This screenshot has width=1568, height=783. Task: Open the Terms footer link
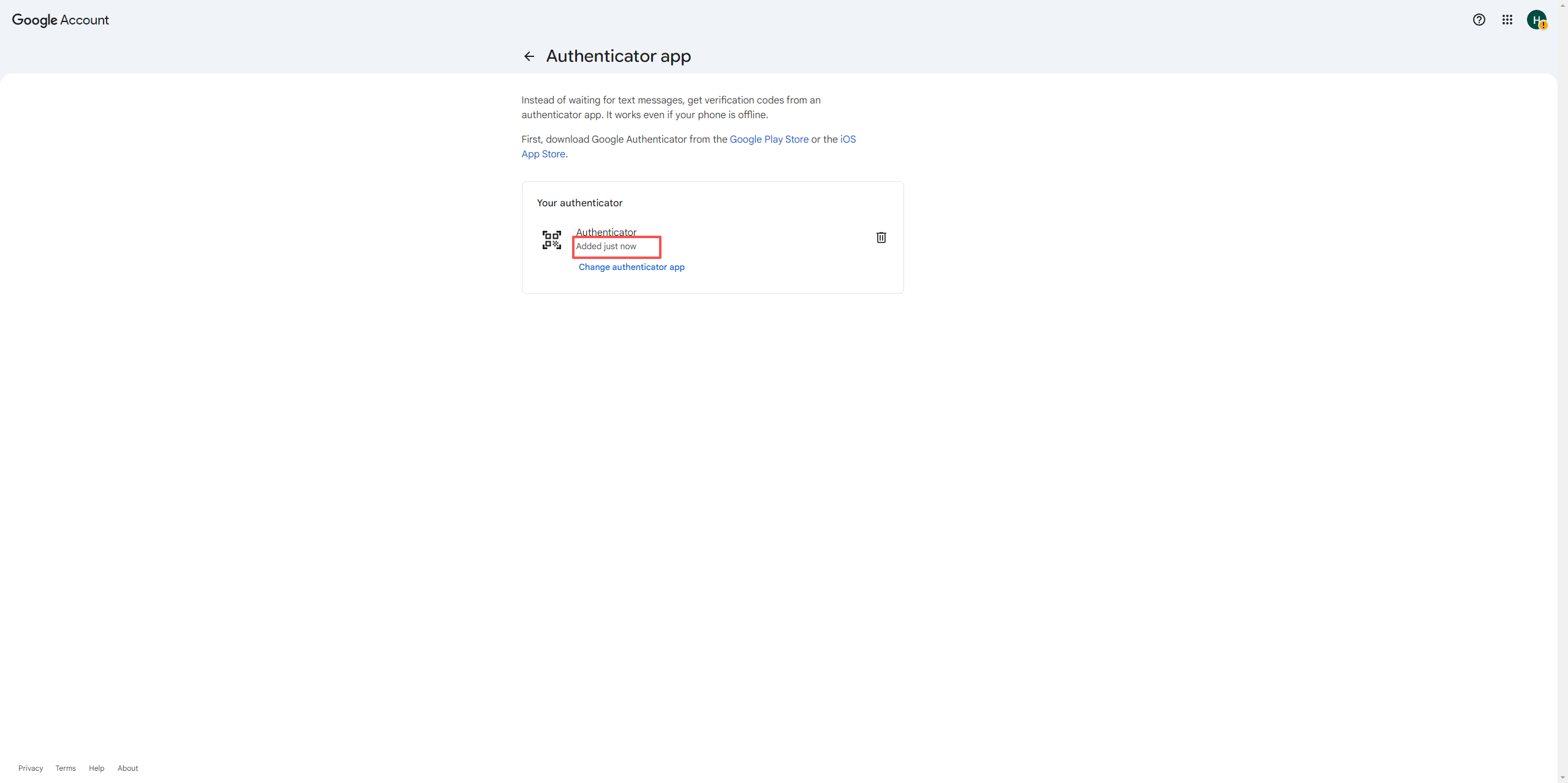tap(66, 768)
